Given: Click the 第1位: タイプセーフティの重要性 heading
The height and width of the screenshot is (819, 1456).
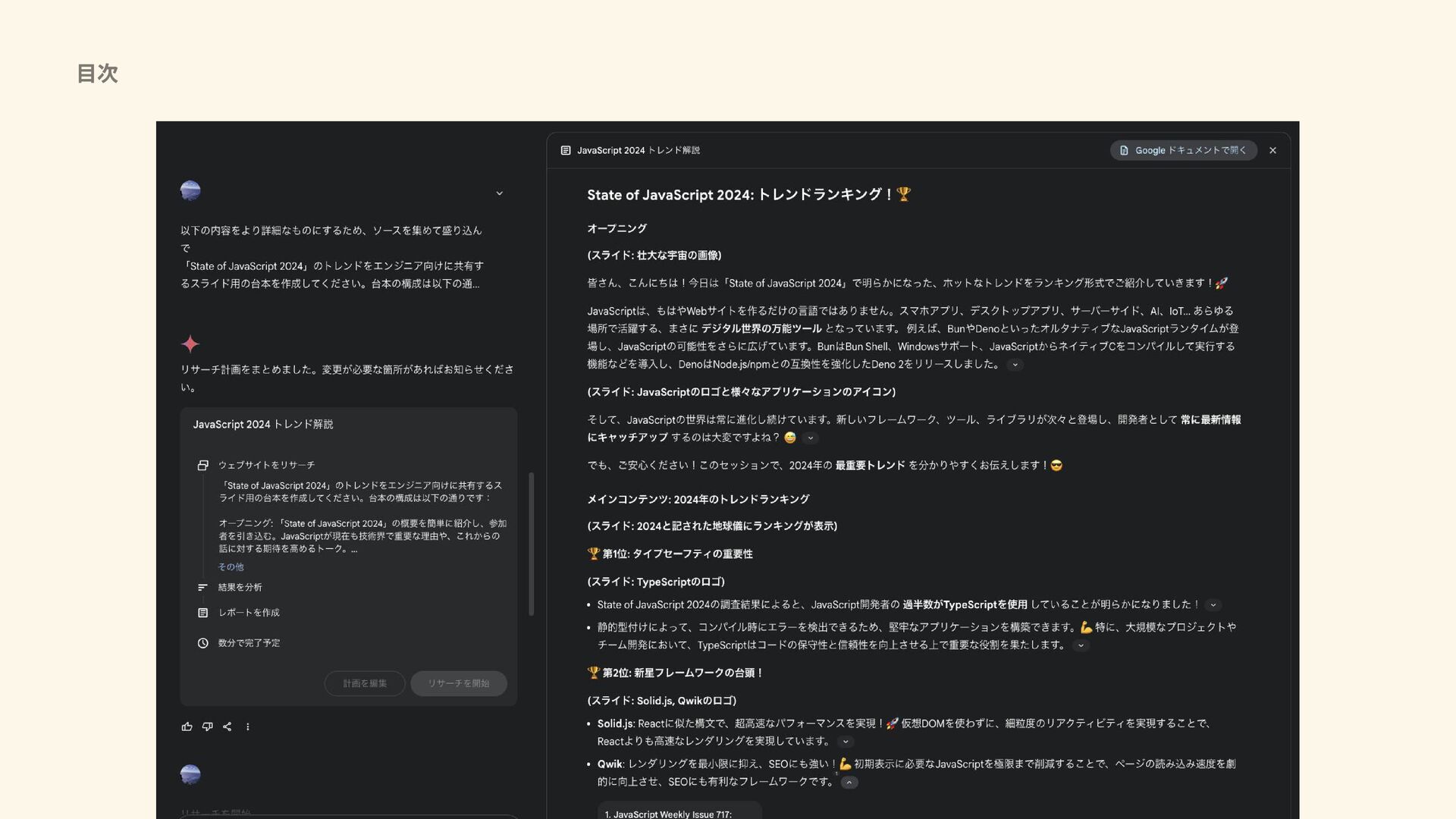Looking at the screenshot, I should click(670, 554).
